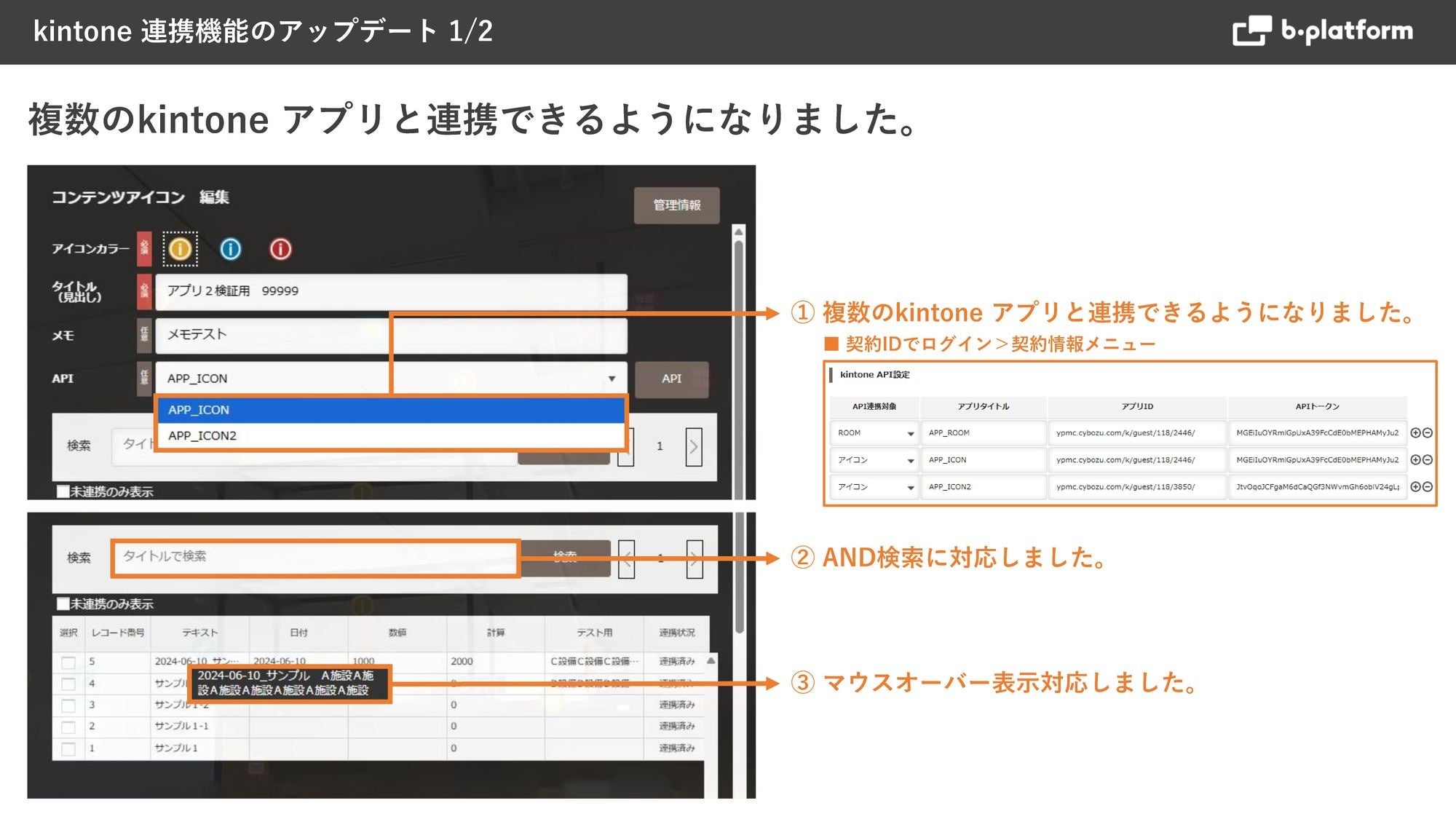1456x819 pixels.
Task: Click the app ID field ending 3850/
Action: coord(1137,486)
